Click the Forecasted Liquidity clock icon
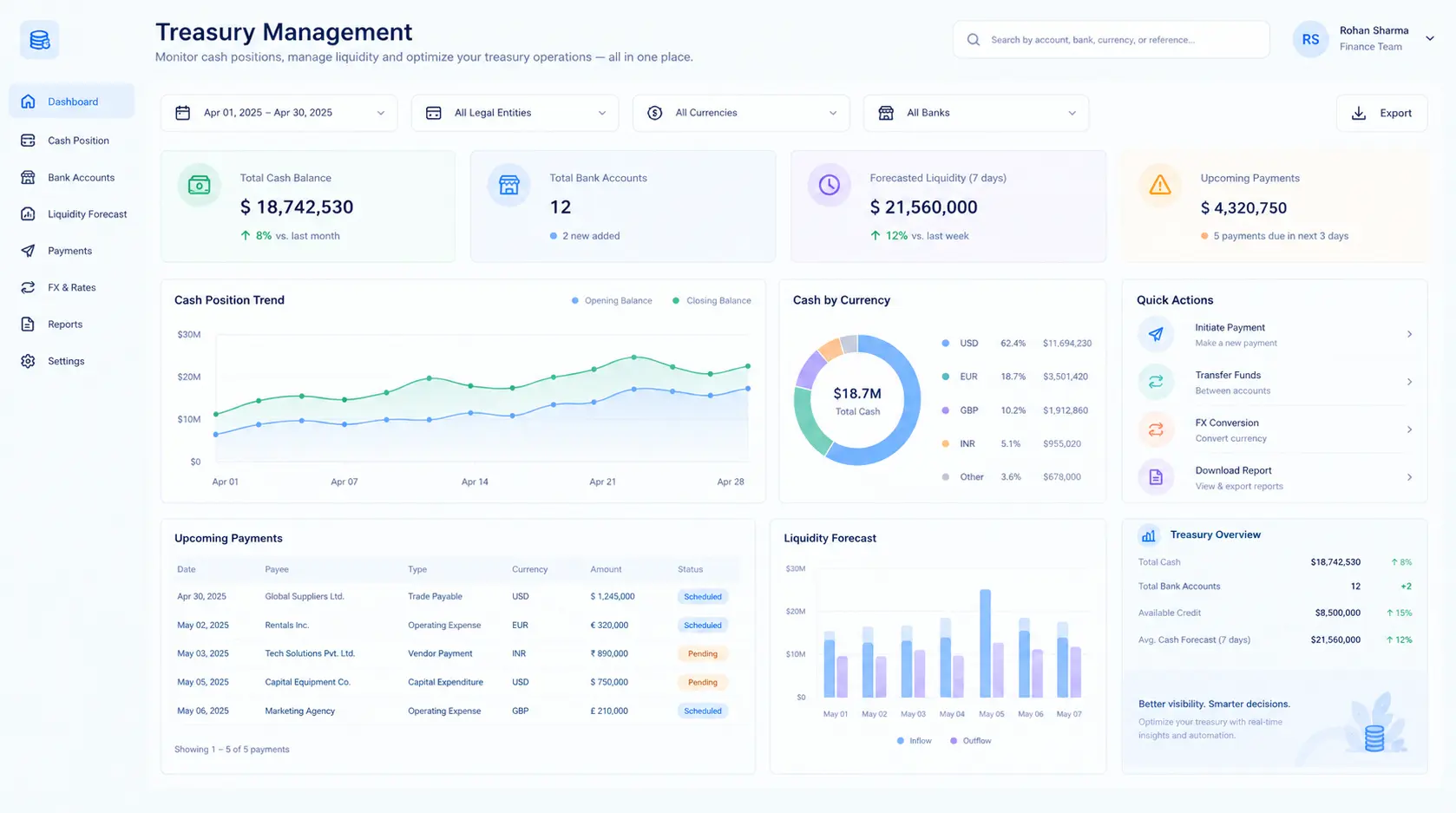The image size is (1456, 813). (830, 185)
